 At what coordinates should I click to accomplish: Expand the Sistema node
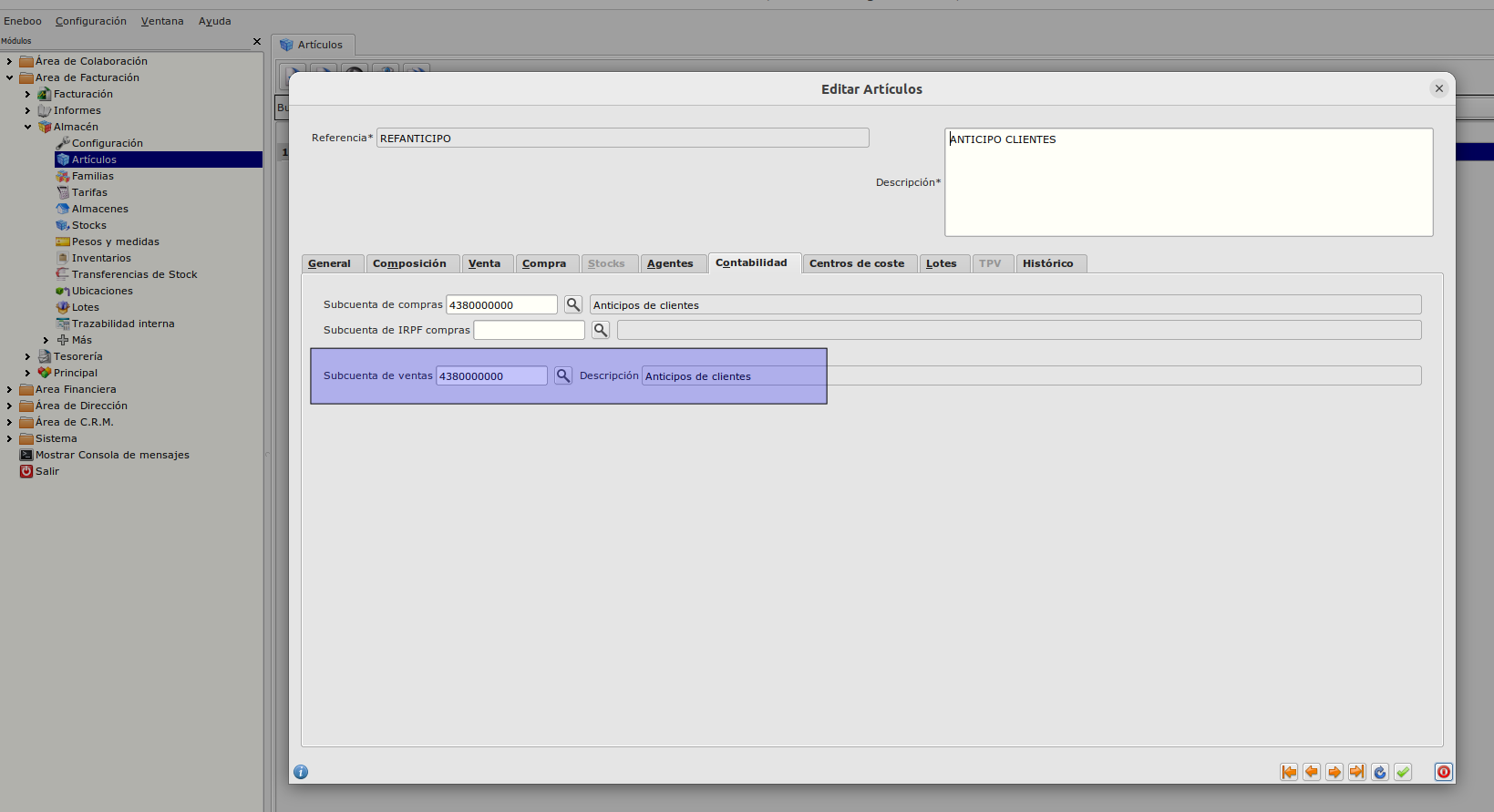9,438
